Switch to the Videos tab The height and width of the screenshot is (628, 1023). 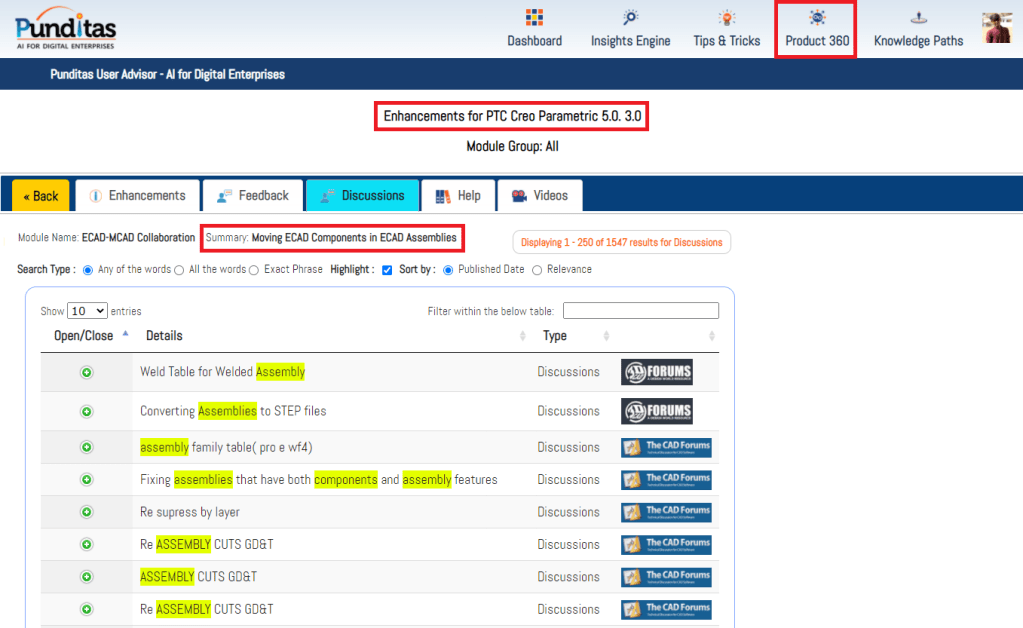click(540, 196)
